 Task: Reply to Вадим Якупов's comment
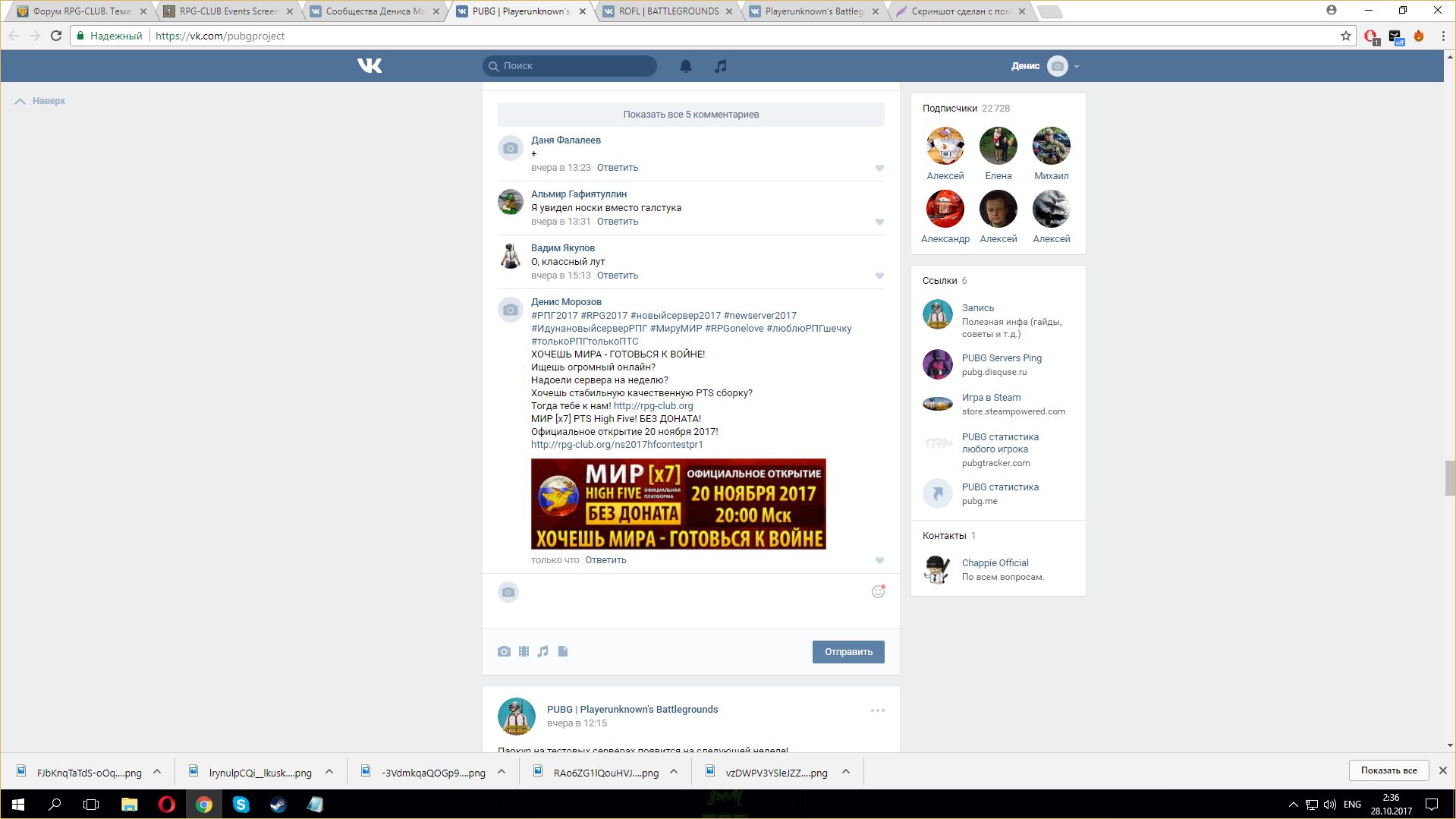coord(618,276)
